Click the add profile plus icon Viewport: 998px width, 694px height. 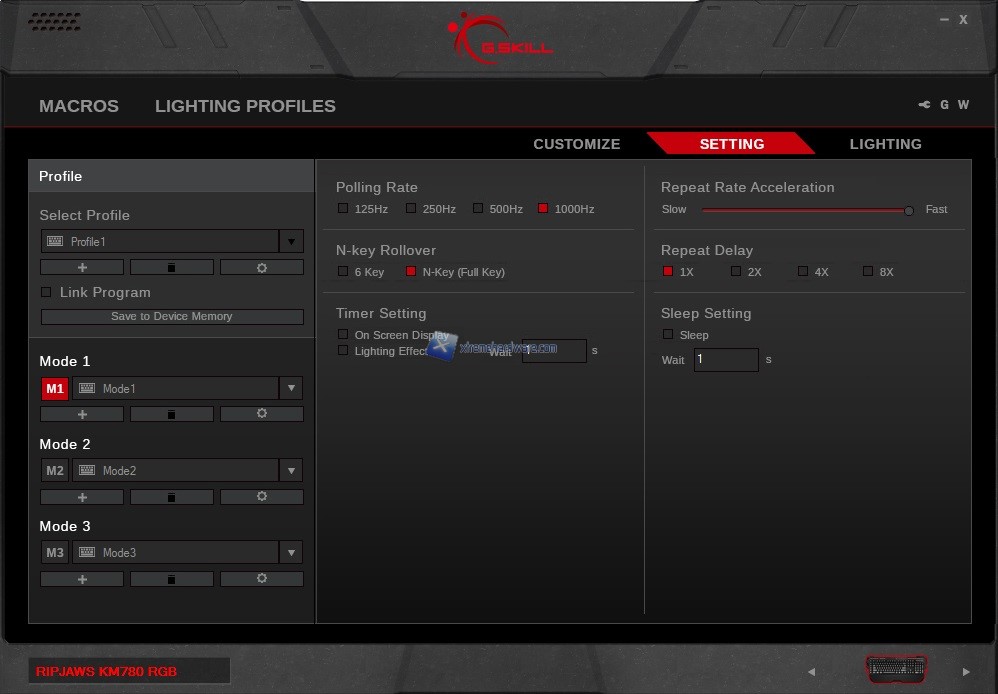(x=82, y=267)
